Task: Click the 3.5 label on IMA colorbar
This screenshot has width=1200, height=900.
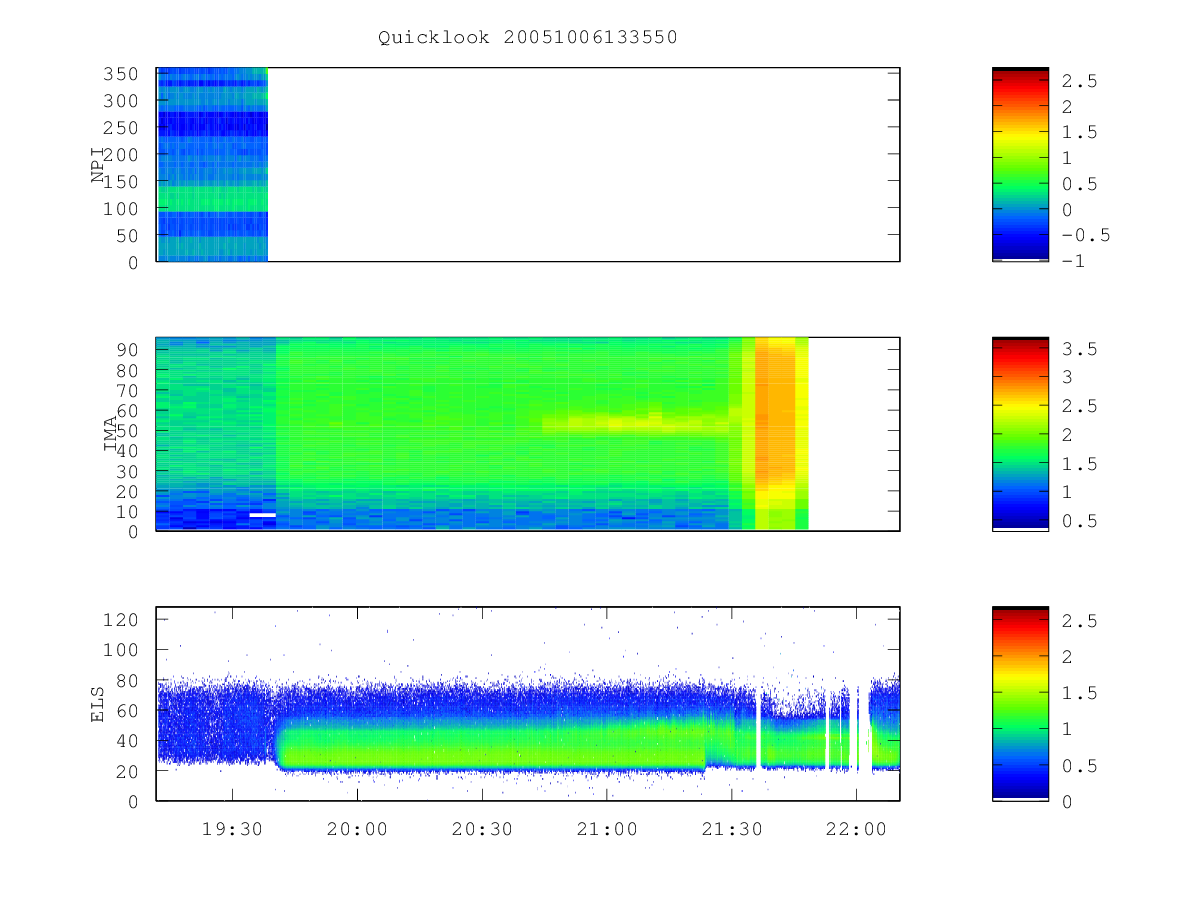Action: pos(1079,349)
